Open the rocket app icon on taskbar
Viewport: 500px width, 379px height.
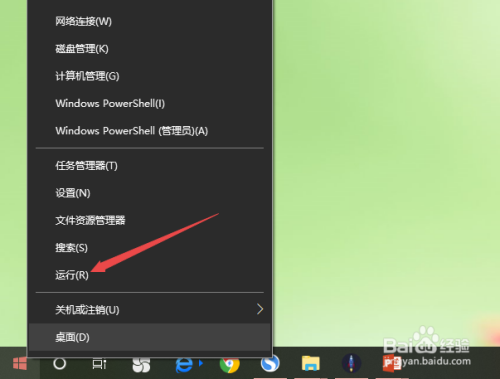[351, 363]
